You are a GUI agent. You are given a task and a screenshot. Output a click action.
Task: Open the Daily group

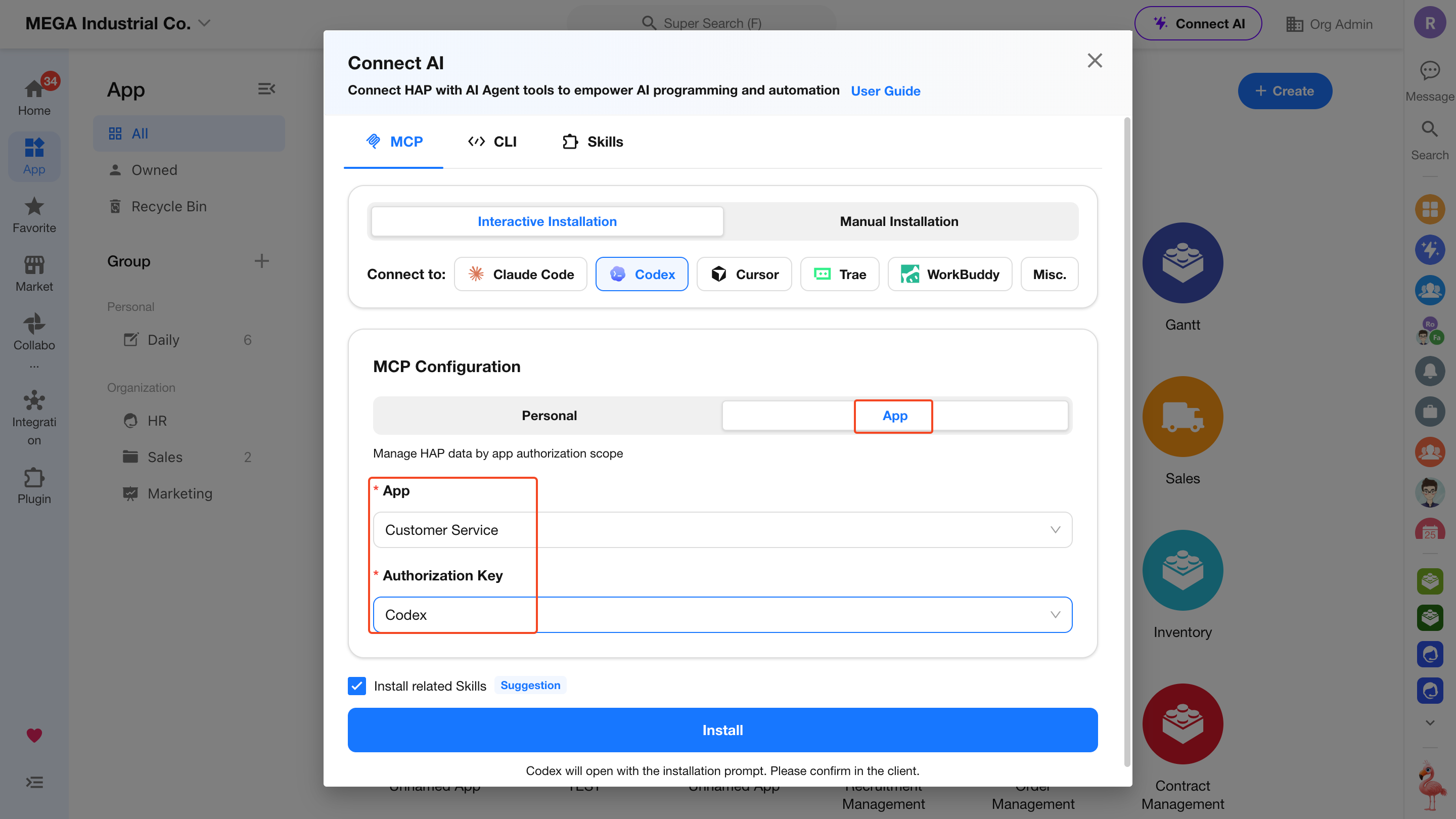(x=189, y=340)
